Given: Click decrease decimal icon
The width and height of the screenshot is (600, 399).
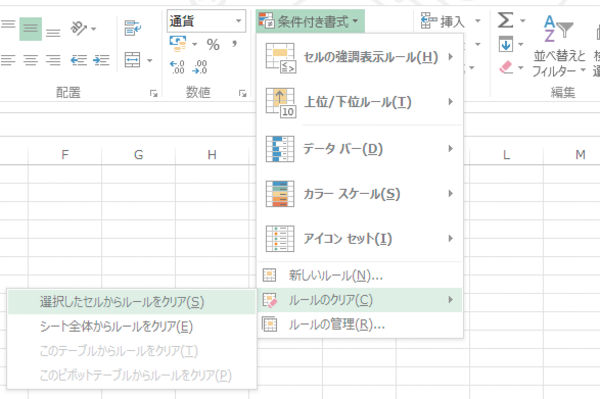Looking at the screenshot, I should coord(200,67).
